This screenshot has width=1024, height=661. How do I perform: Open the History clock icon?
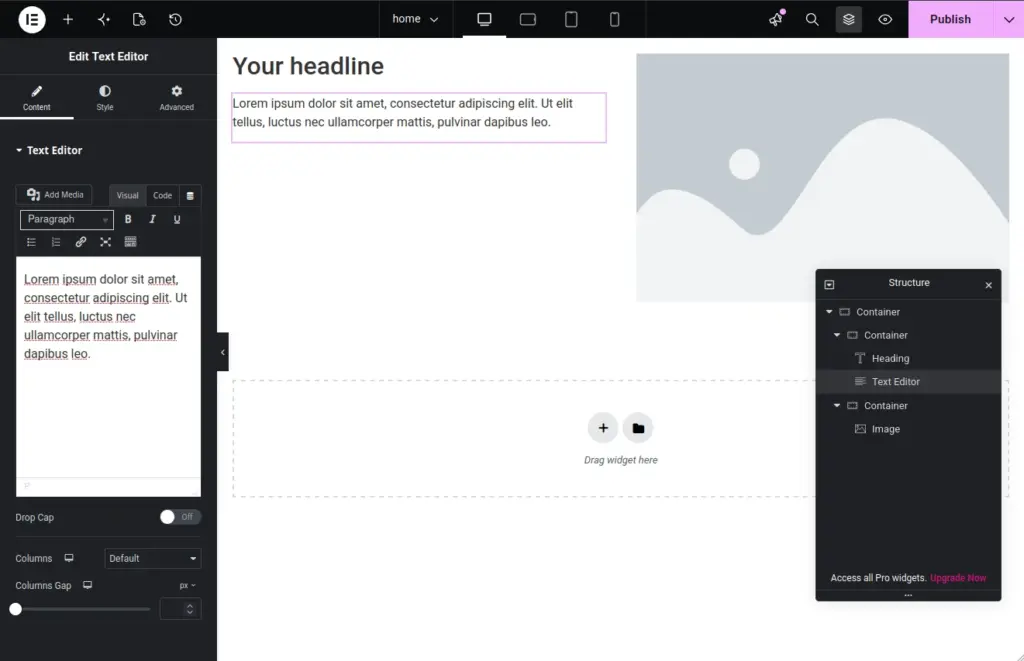pos(175,20)
